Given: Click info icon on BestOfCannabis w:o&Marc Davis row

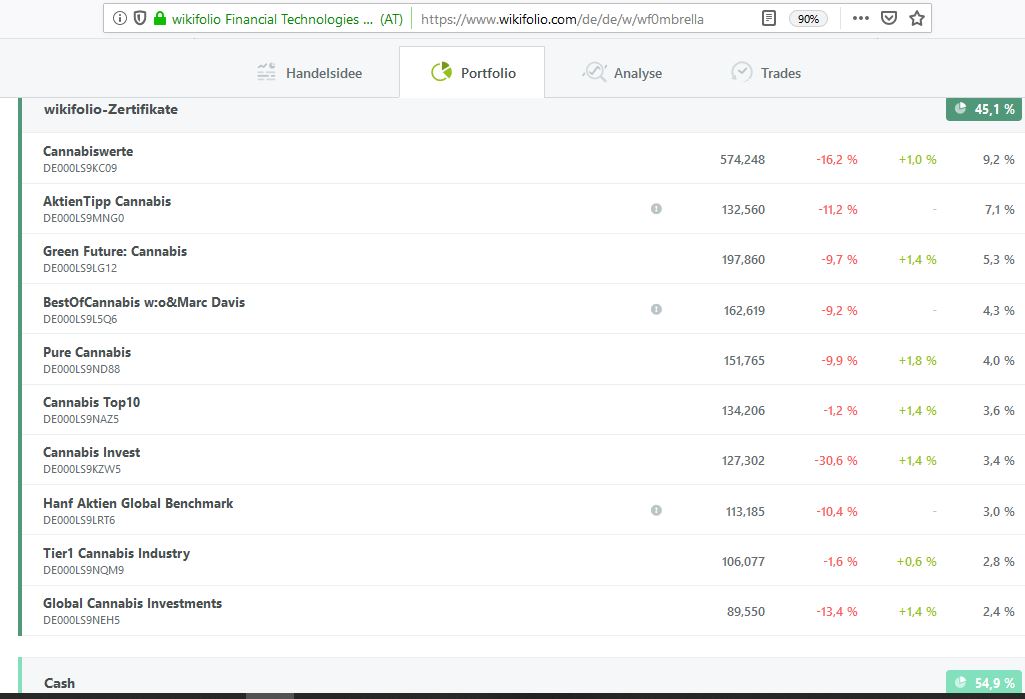Looking at the screenshot, I should pos(656,310).
